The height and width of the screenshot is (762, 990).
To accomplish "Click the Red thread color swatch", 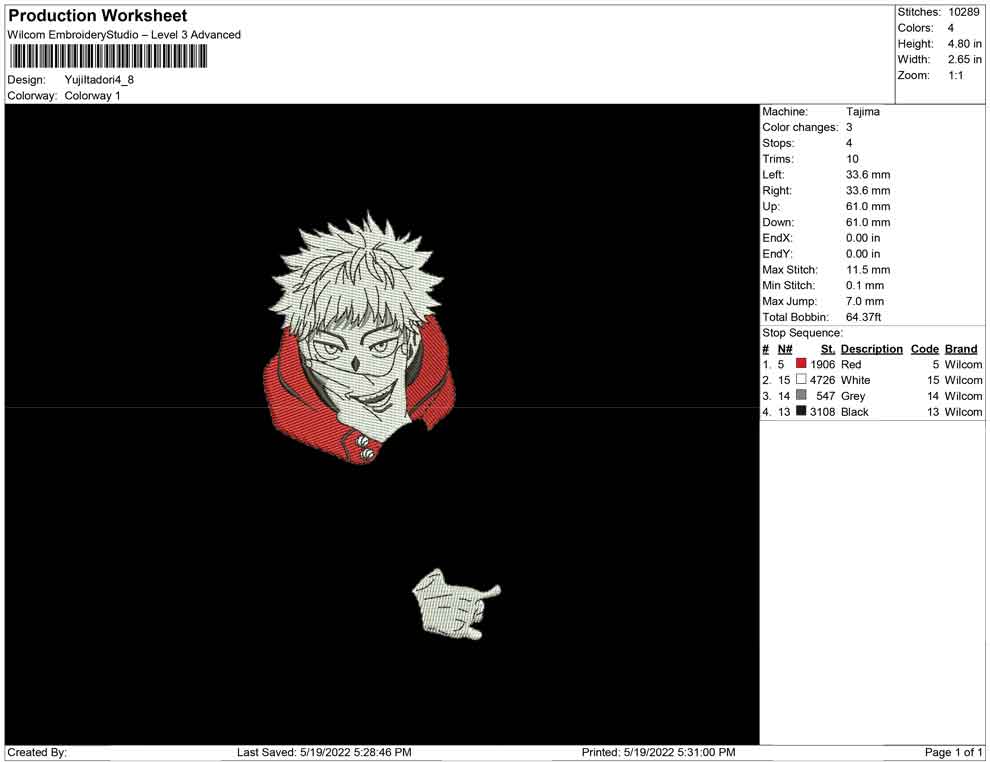I will [x=801, y=364].
